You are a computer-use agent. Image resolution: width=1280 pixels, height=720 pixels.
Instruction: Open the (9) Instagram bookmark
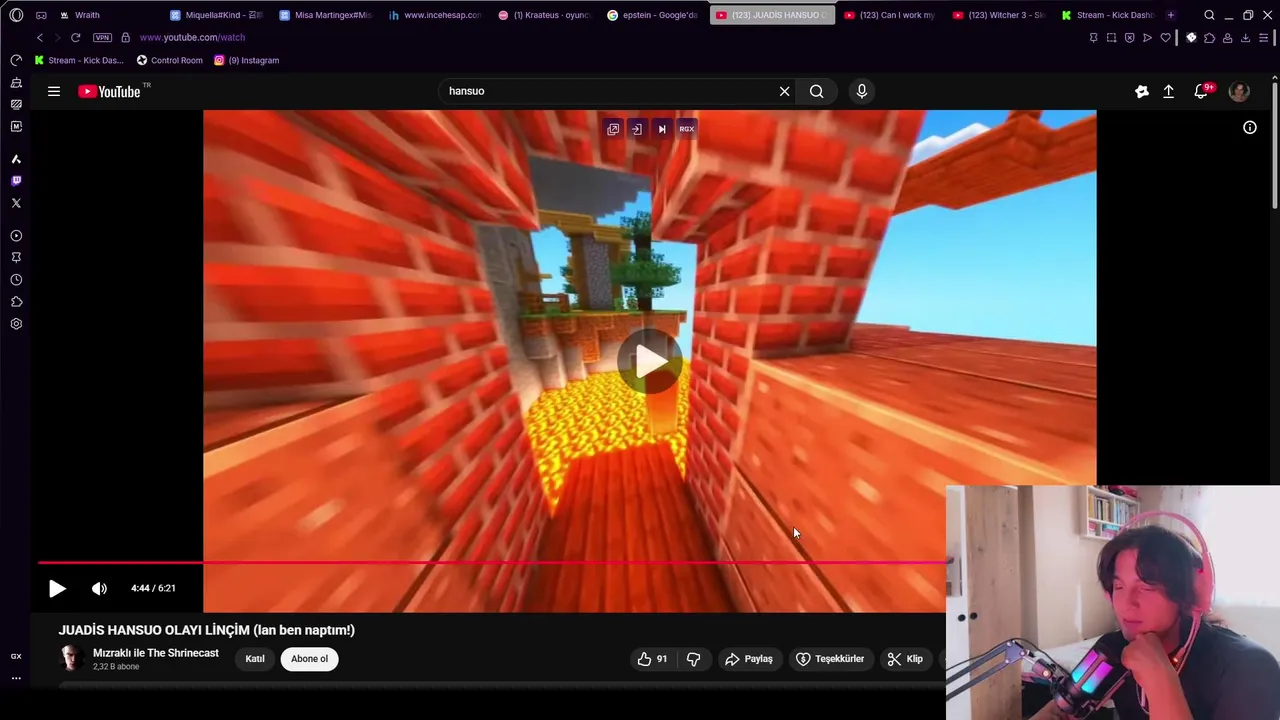(x=247, y=60)
